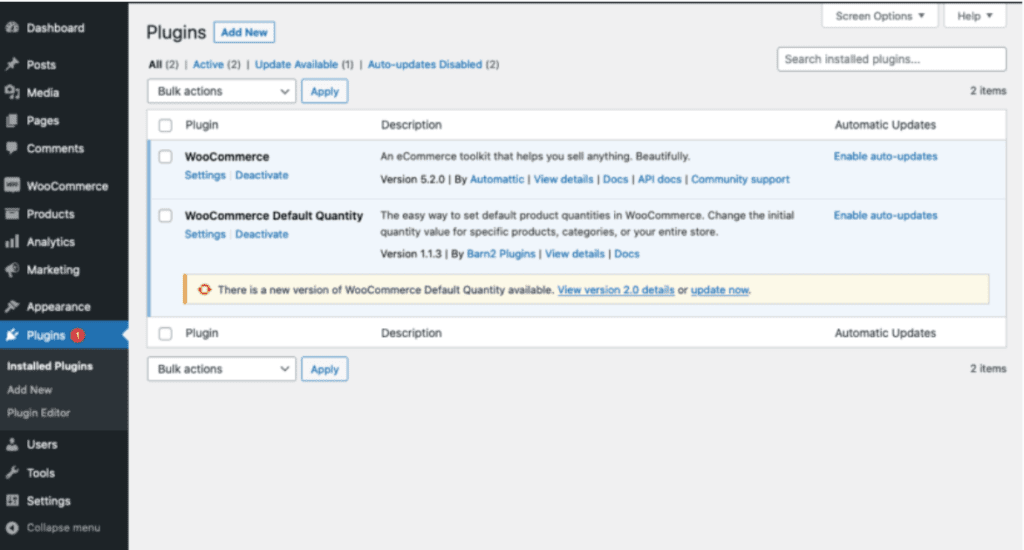Open Appearance menu in sidebar
Viewport: 1024px width, 550px height.
[58, 307]
